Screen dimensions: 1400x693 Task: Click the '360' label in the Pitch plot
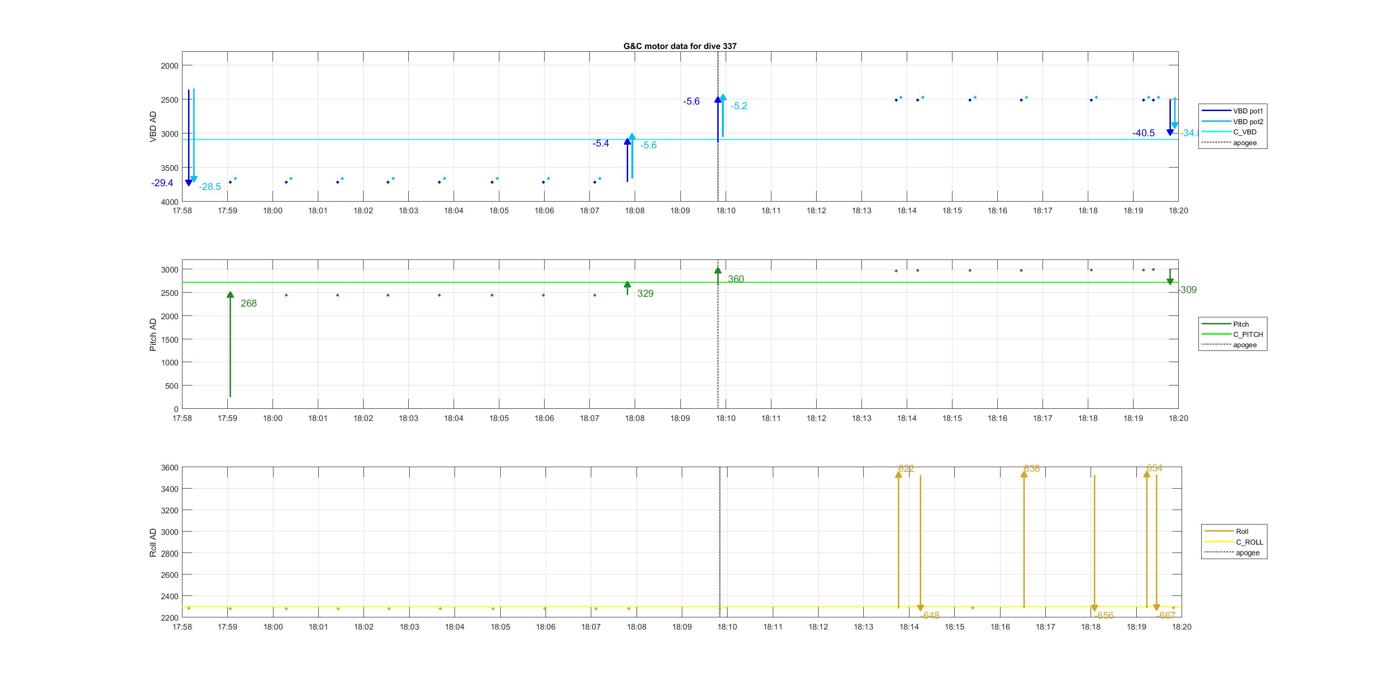pos(736,279)
